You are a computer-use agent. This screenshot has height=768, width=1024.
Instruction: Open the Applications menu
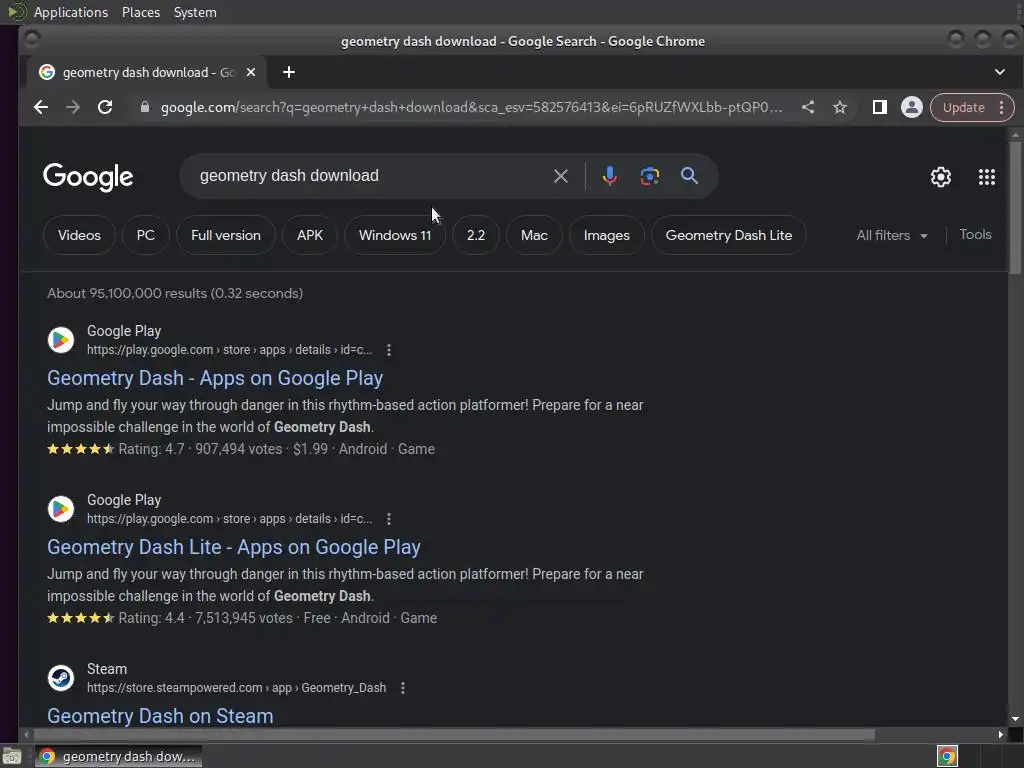coord(71,12)
